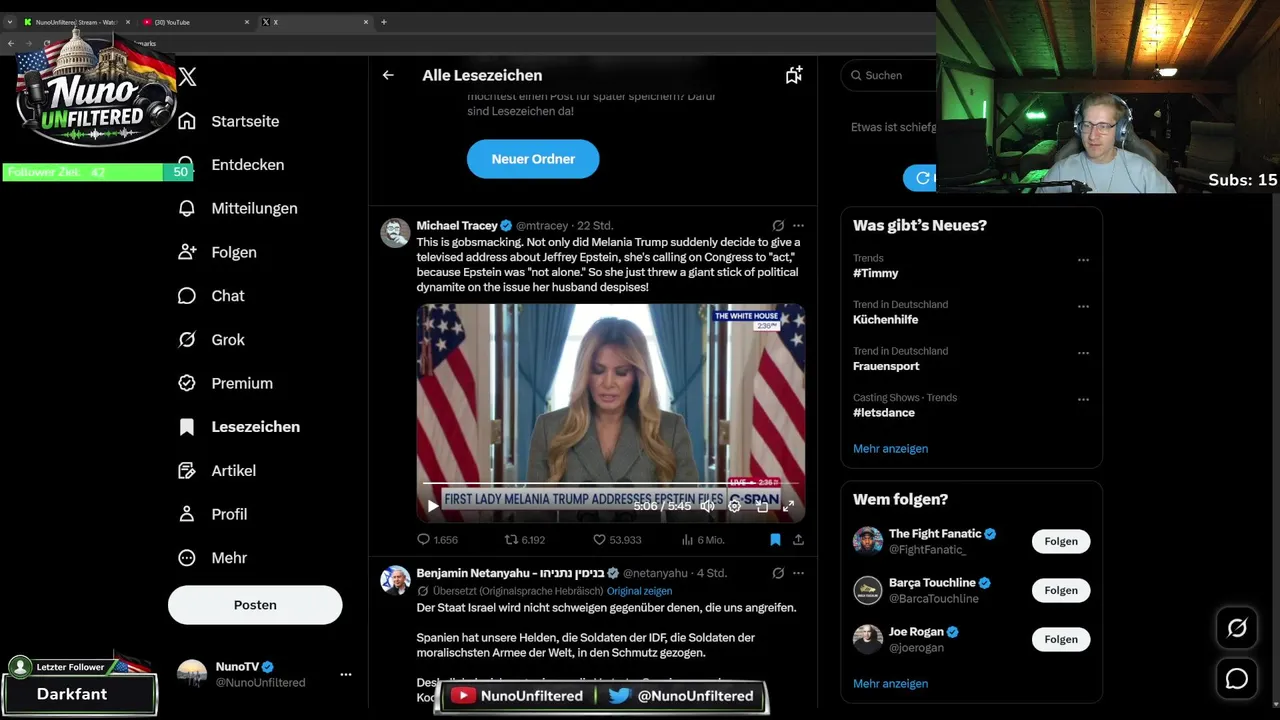
Task: Switch to the NunoUnfiltered Stream tab
Action: (75, 22)
